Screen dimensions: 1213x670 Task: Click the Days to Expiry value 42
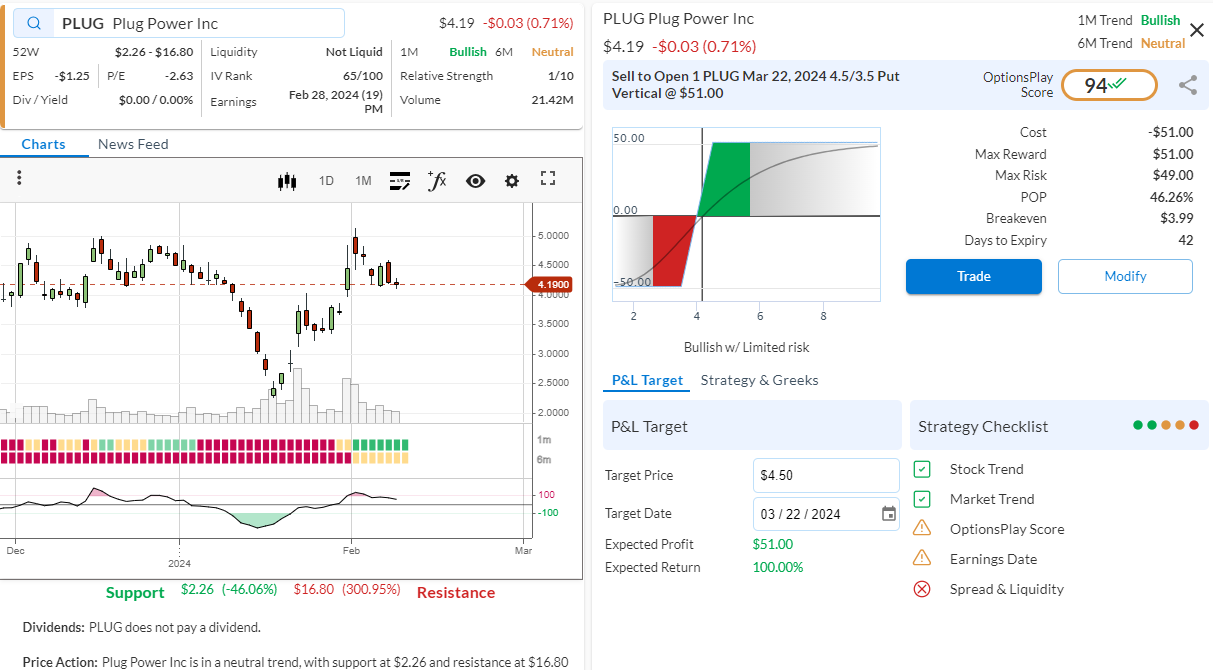pyautogui.click(x=1185, y=240)
